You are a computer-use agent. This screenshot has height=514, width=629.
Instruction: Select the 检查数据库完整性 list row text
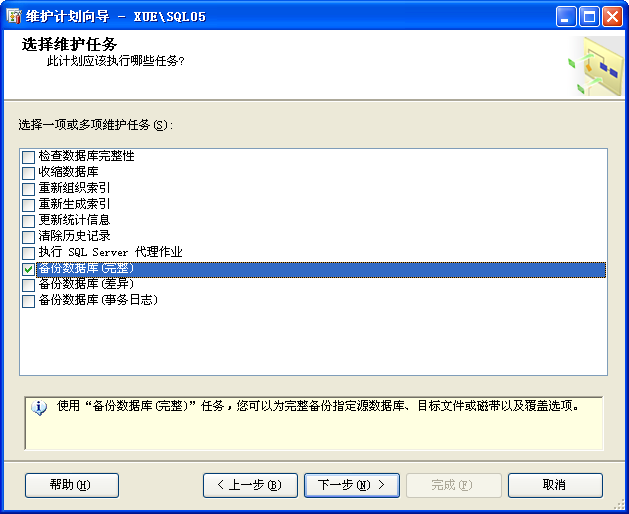tap(86, 156)
